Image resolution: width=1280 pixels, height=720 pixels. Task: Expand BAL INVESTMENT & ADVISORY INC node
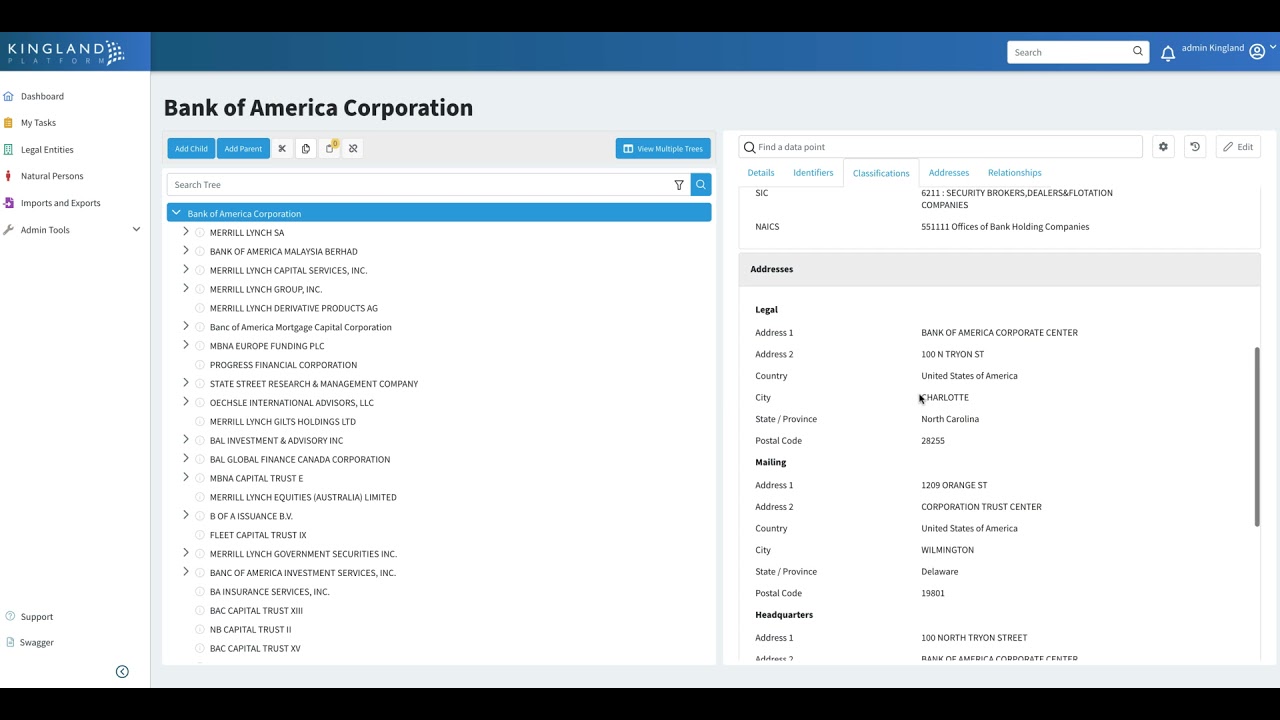click(185, 440)
